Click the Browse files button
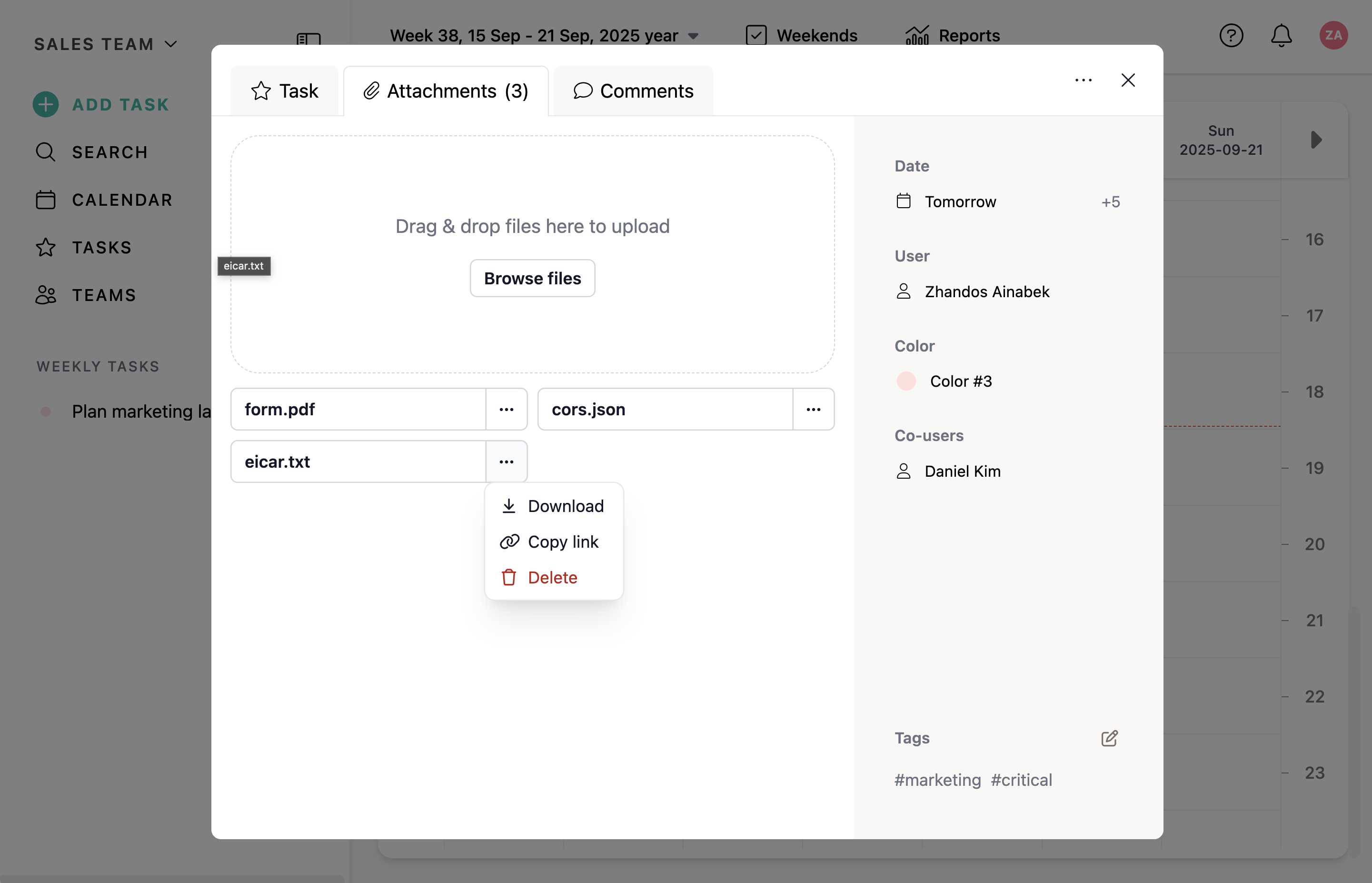The width and height of the screenshot is (1372, 883). 532,279
